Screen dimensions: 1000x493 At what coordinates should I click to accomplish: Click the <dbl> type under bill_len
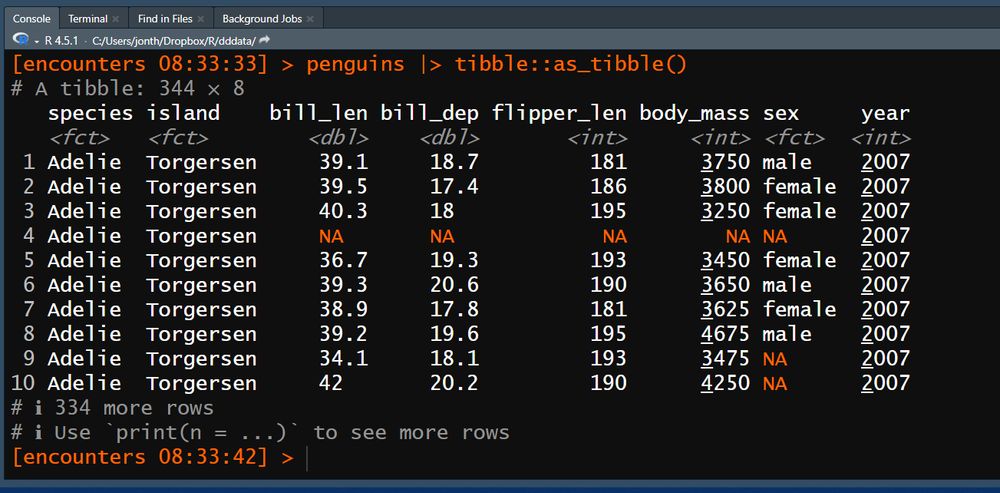click(338, 138)
